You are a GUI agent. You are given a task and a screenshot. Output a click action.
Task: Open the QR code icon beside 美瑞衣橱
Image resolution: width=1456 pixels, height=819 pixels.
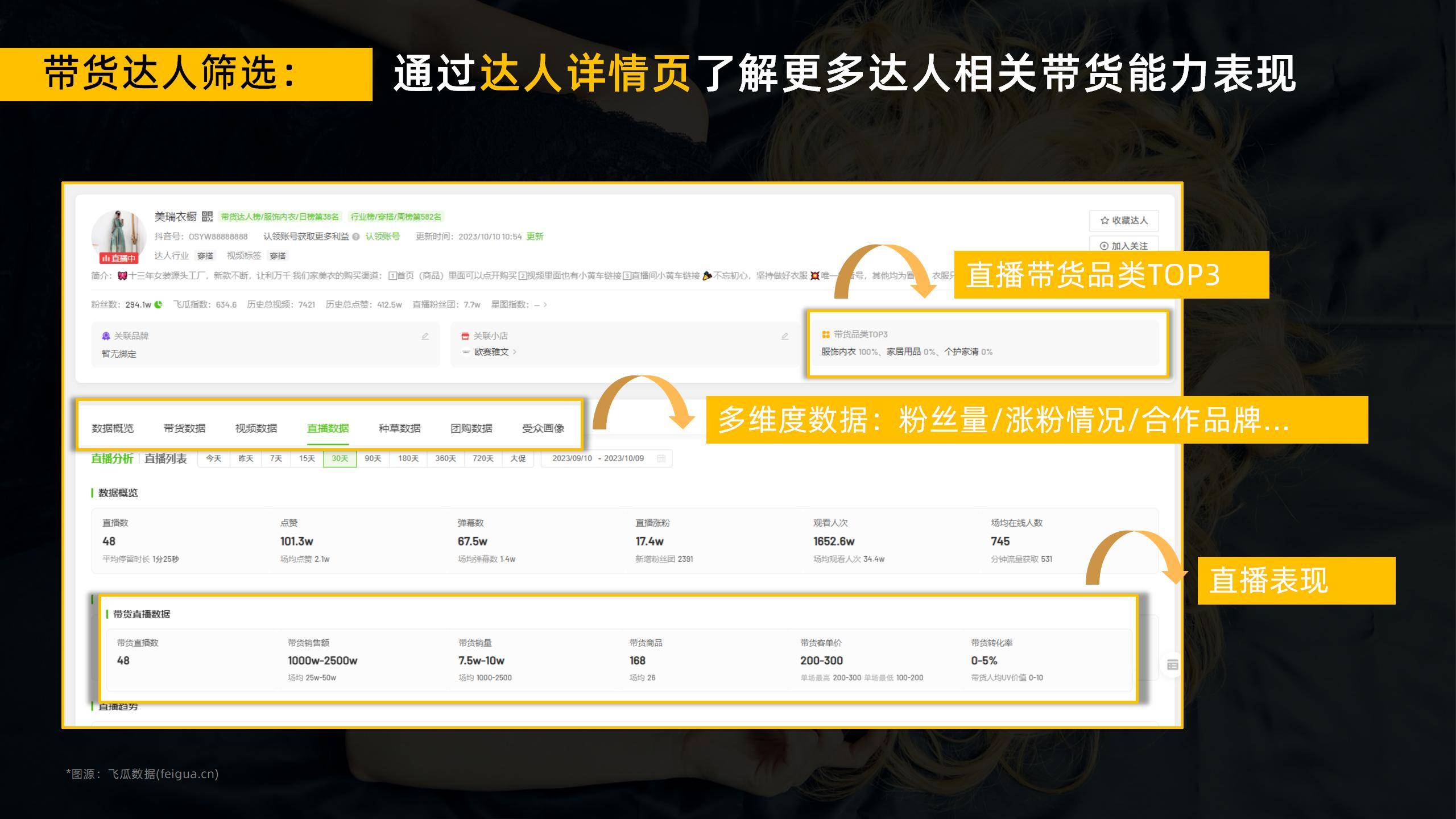208,216
